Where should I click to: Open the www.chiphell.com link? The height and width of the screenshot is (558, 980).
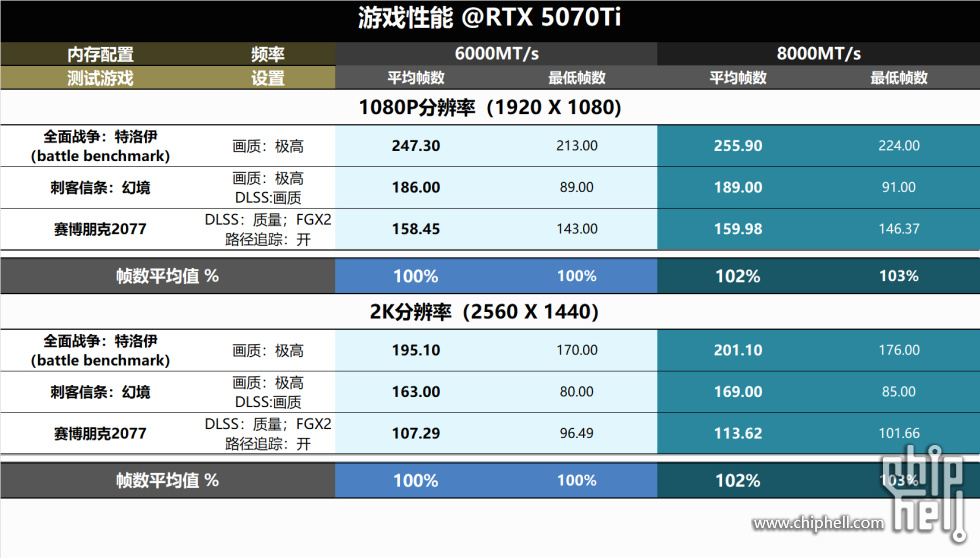coord(819,523)
